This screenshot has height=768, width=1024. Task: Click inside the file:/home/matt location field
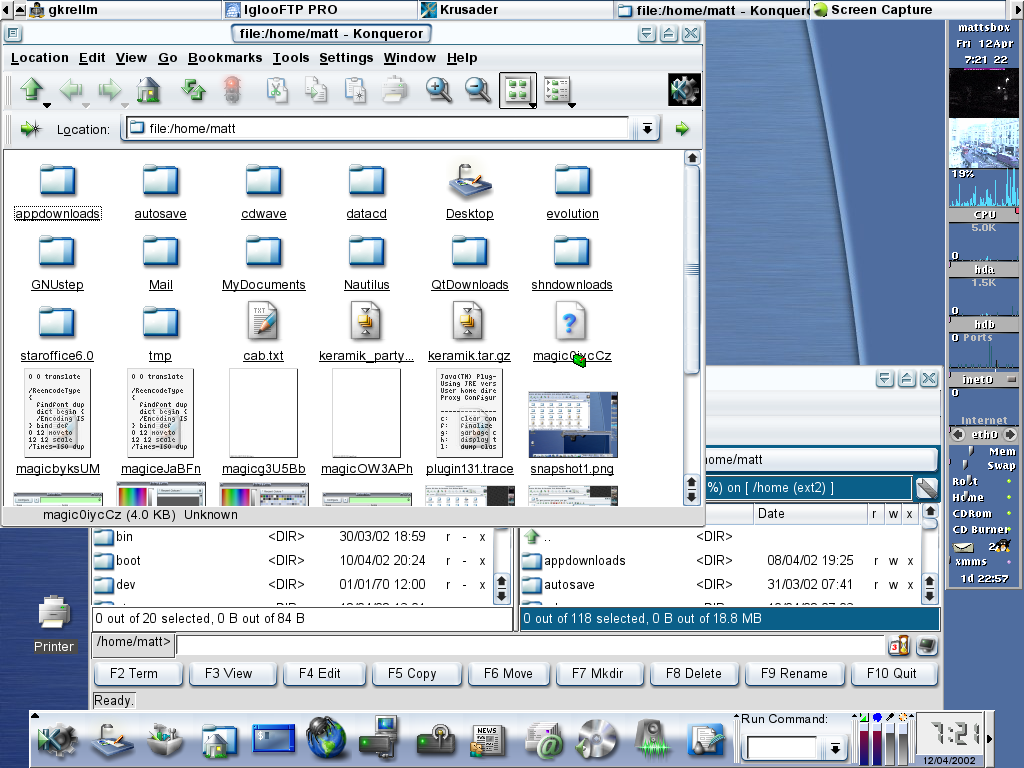tap(379, 129)
